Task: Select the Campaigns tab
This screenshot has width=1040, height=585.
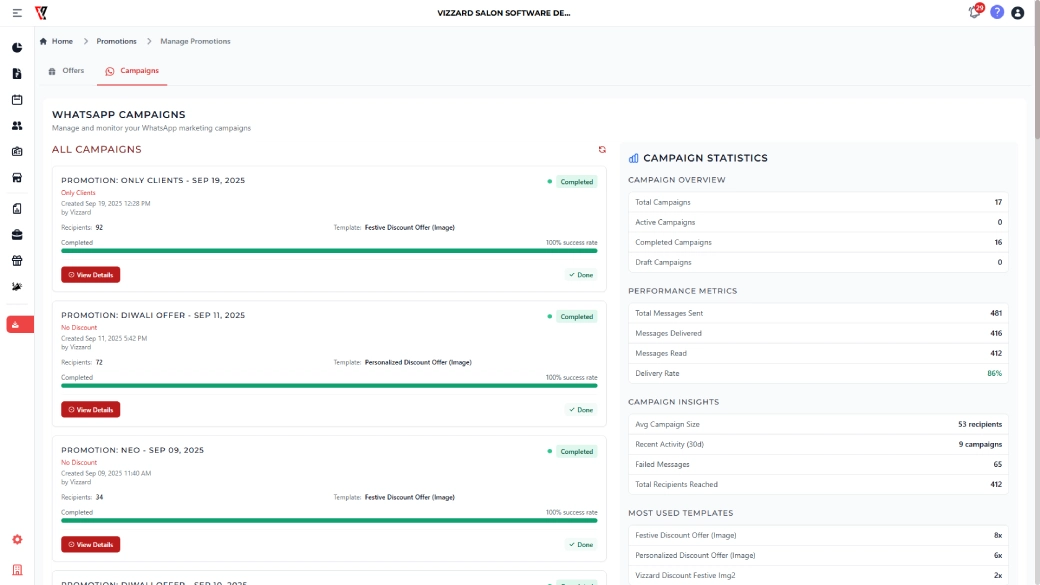Action: [132, 71]
